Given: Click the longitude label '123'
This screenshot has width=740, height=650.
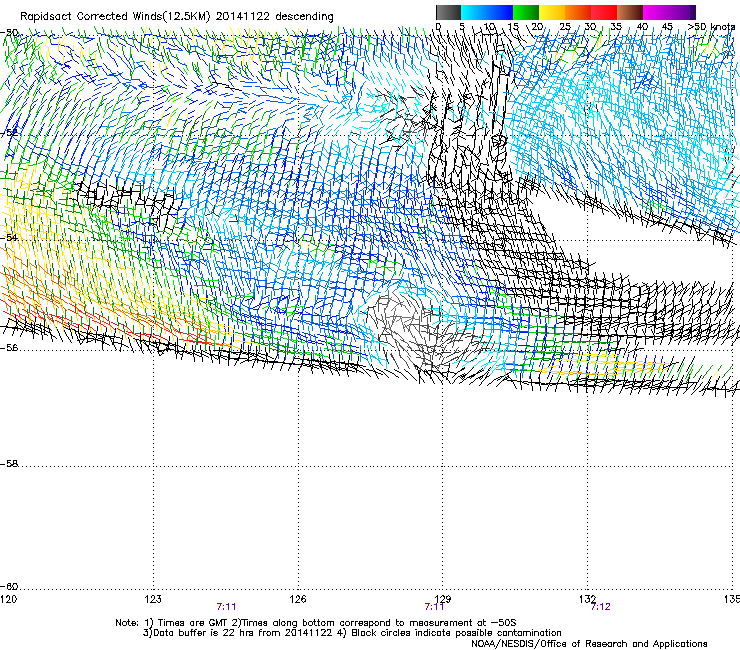Looking at the screenshot, I should tap(153, 599).
